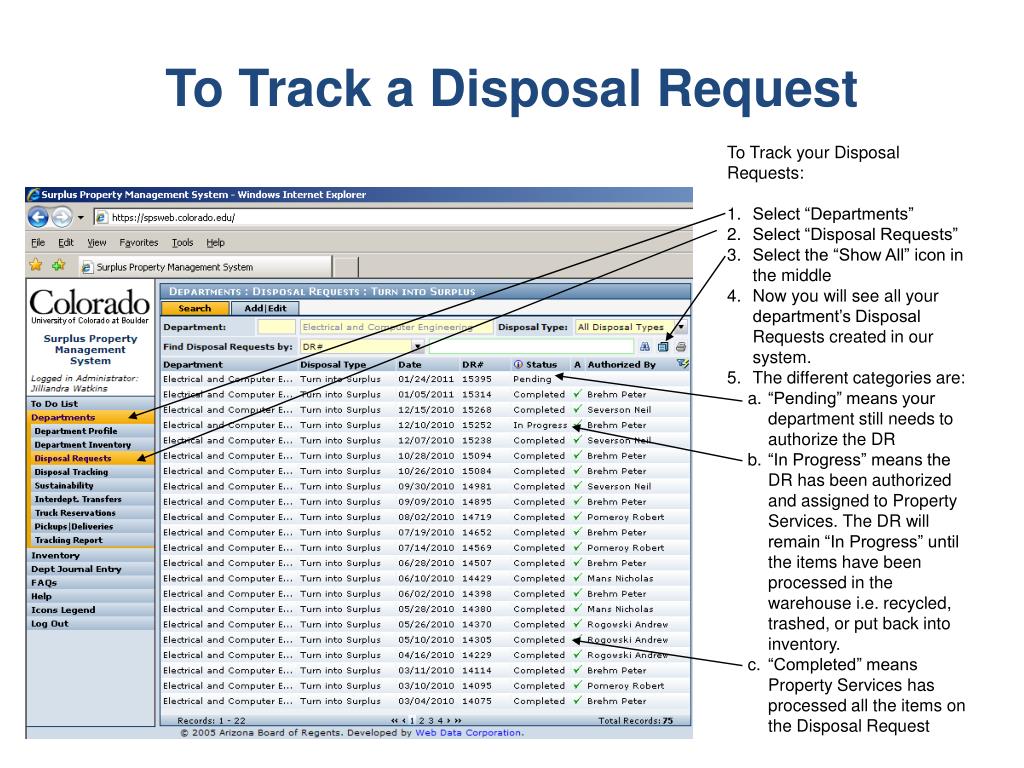
Task: Click green checkmark in DR# 15314 row
Action: click(577, 394)
